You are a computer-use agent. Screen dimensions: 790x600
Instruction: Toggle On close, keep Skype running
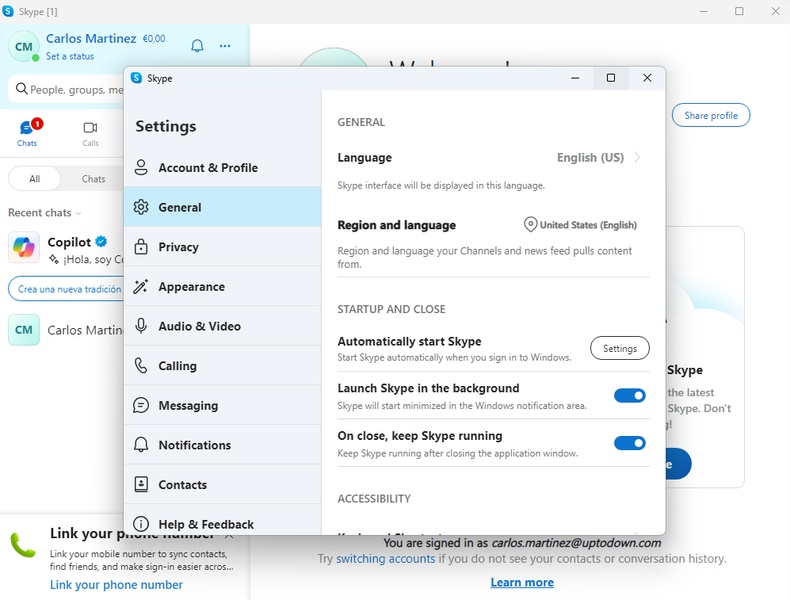click(x=629, y=443)
